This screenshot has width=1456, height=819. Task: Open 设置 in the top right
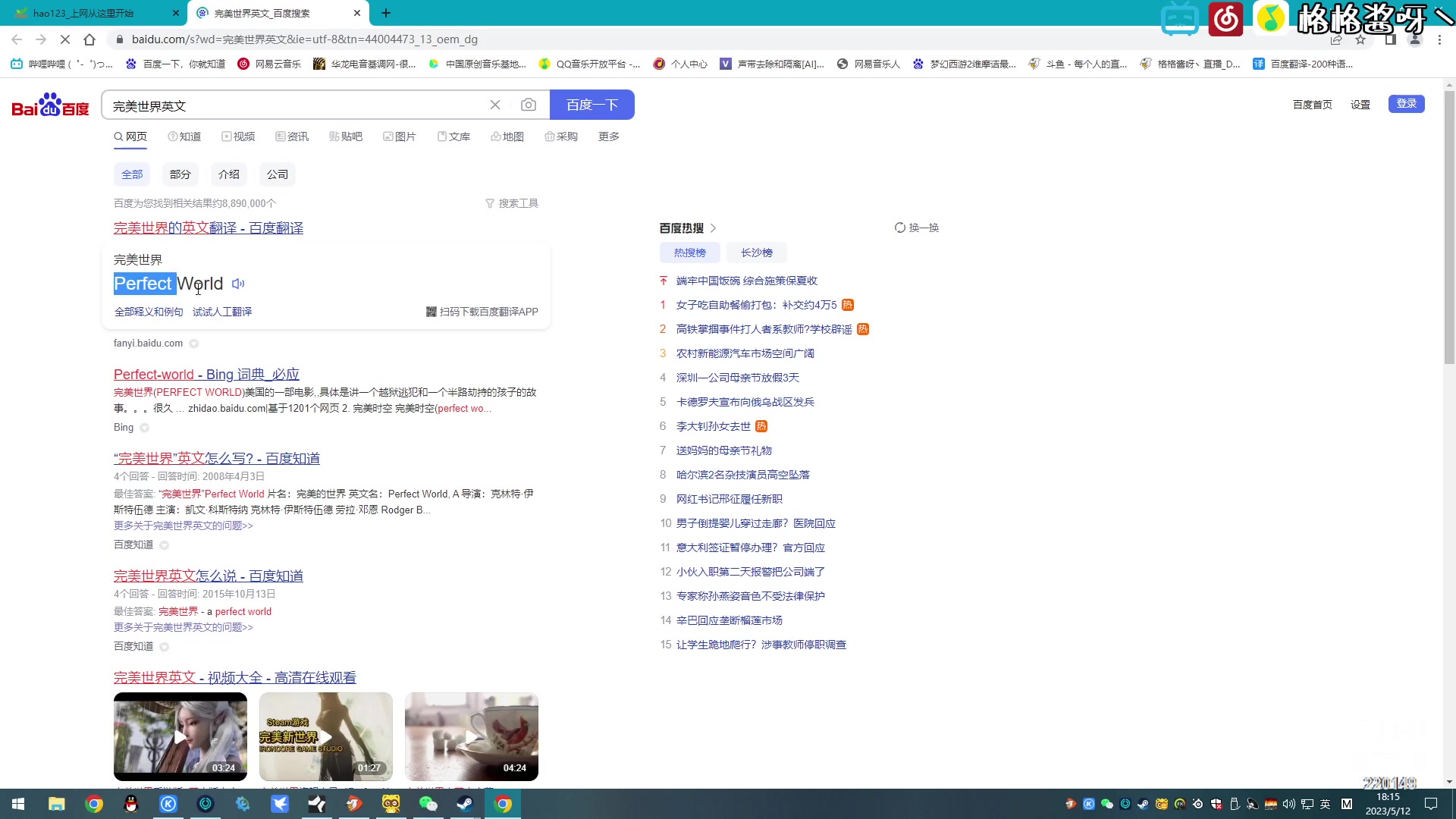coord(1360,105)
